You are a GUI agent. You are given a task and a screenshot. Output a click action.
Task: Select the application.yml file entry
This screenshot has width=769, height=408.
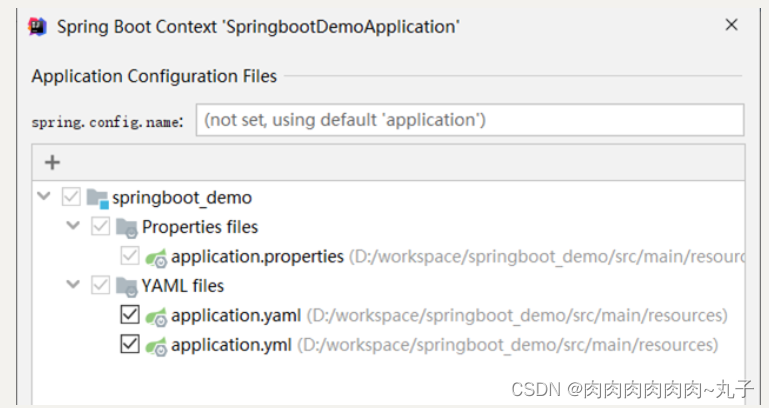click(x=231, y=345)
